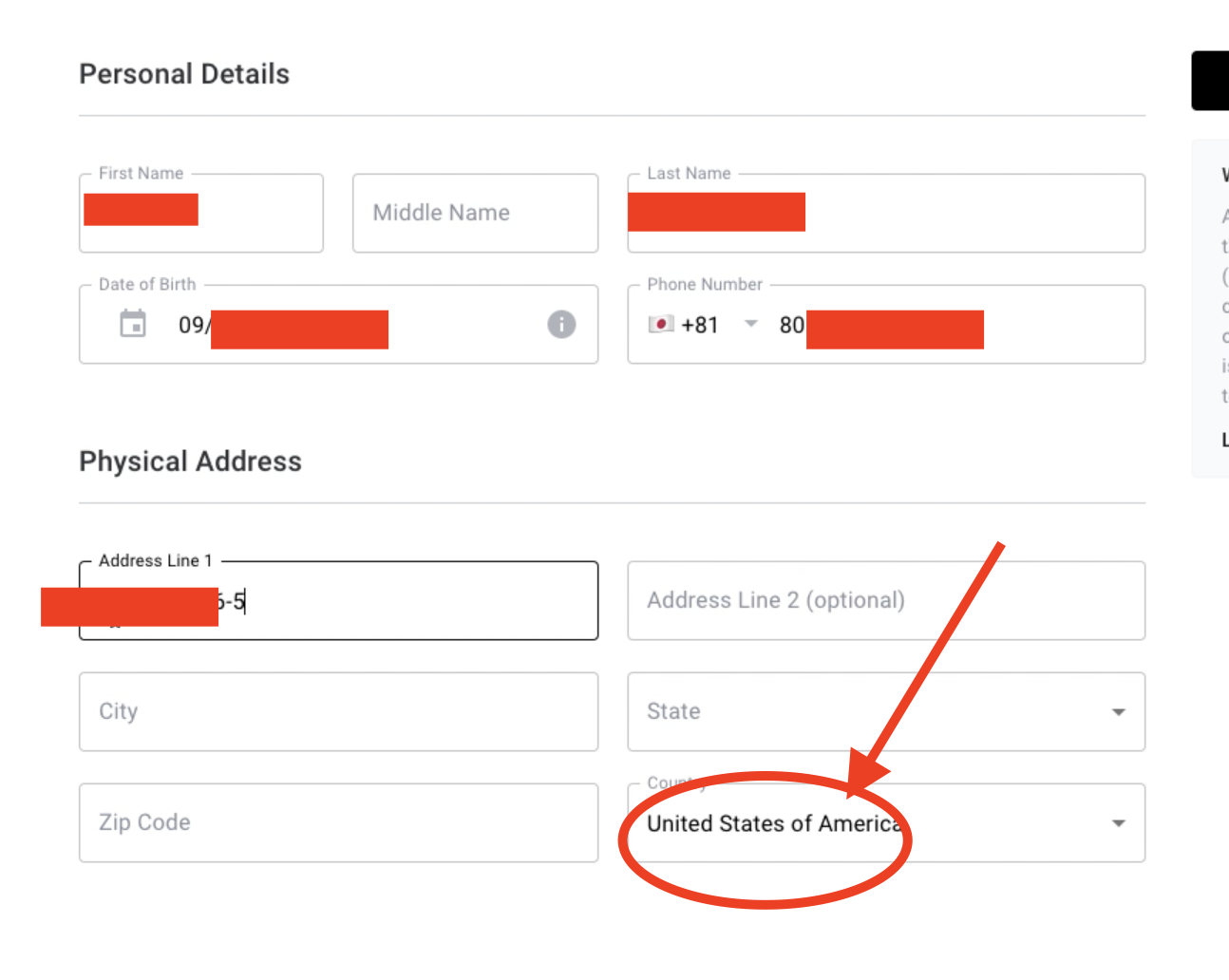Click the +81 country code
Screen dimensions: 1229x980
coord(700,325)
